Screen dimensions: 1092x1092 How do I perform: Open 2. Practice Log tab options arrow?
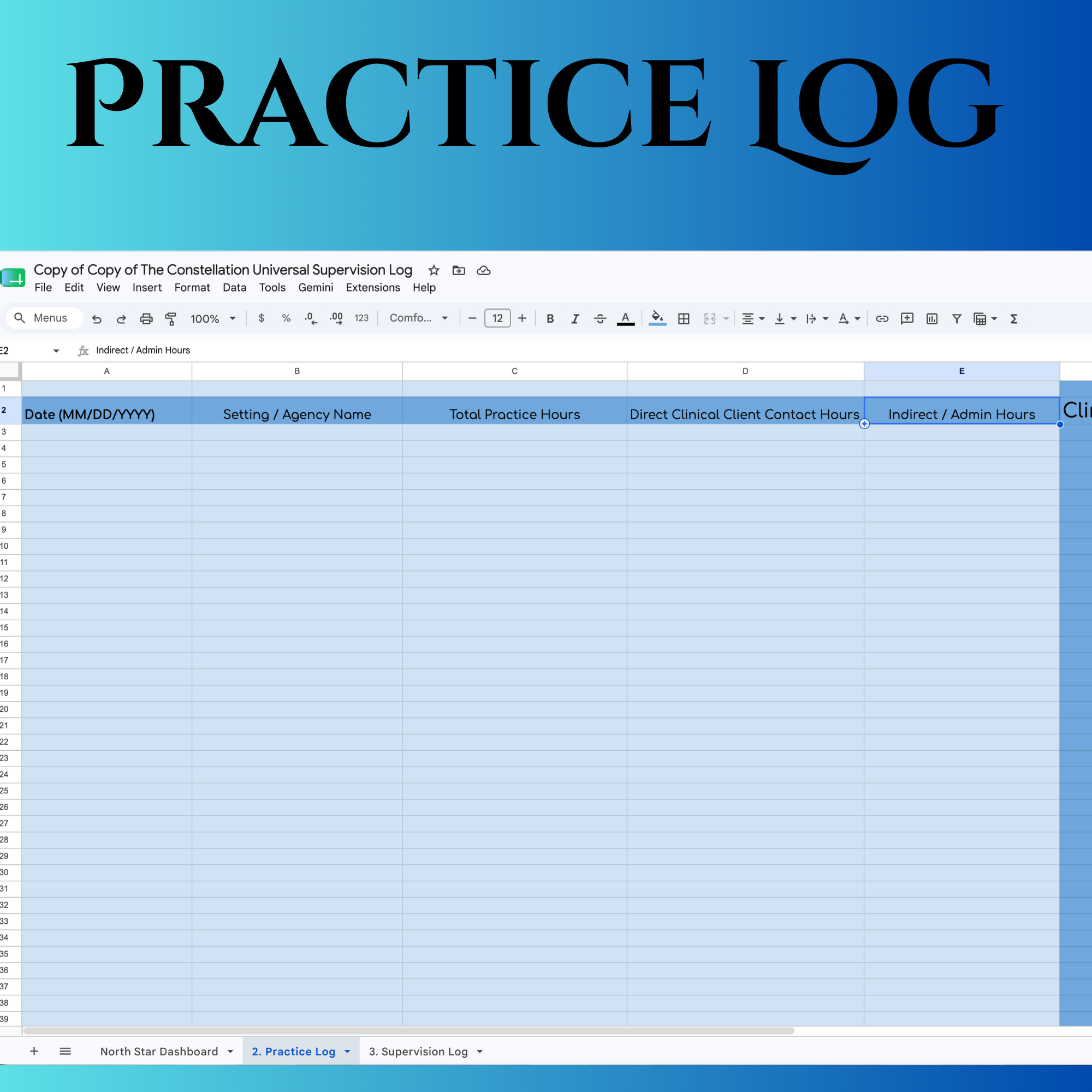click(347, 1051)
